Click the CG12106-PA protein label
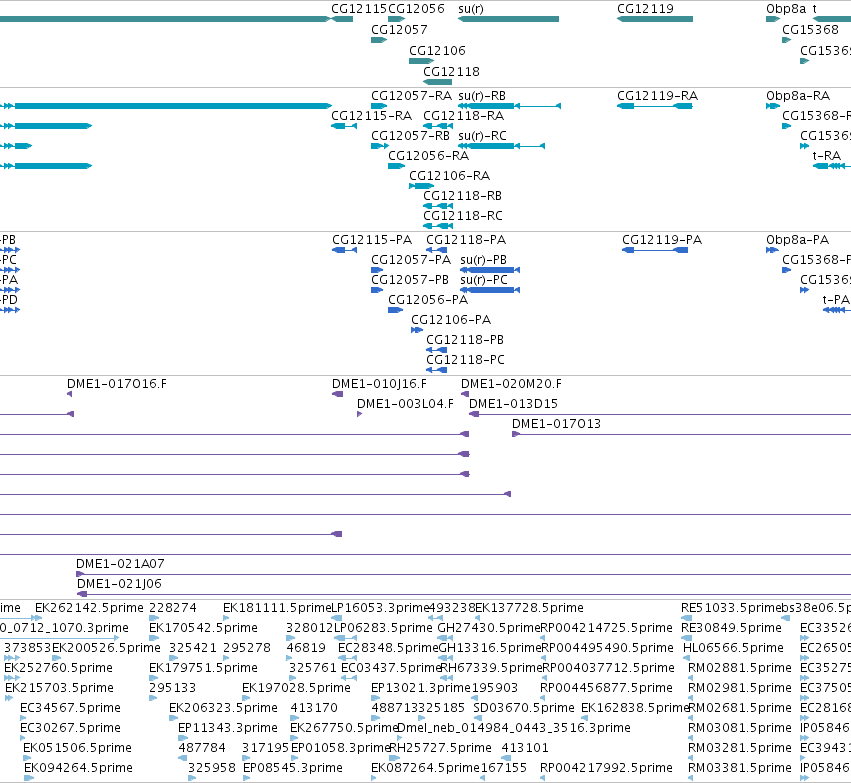The height and width of the screenshot is (783, 851). (x=451, y=320)
